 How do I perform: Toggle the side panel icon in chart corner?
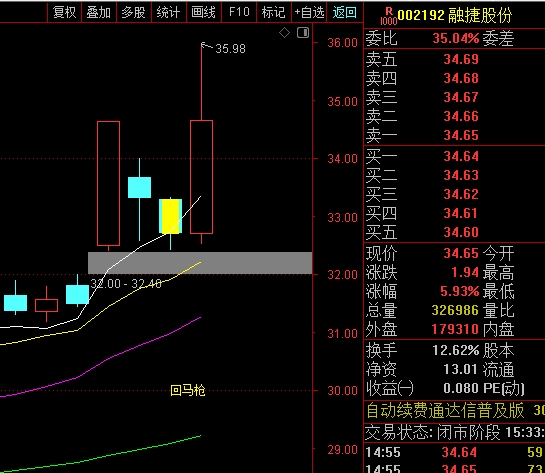(303, 33)
